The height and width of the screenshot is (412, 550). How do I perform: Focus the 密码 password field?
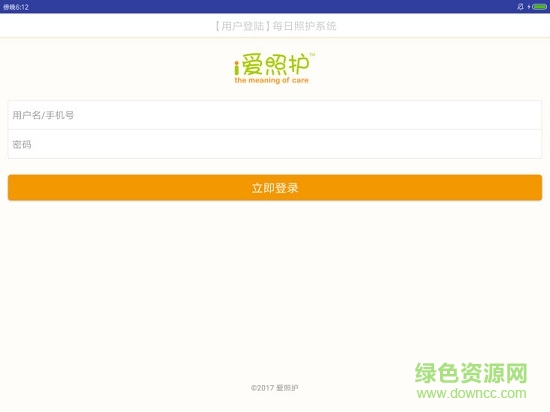[x=275, y=144]
